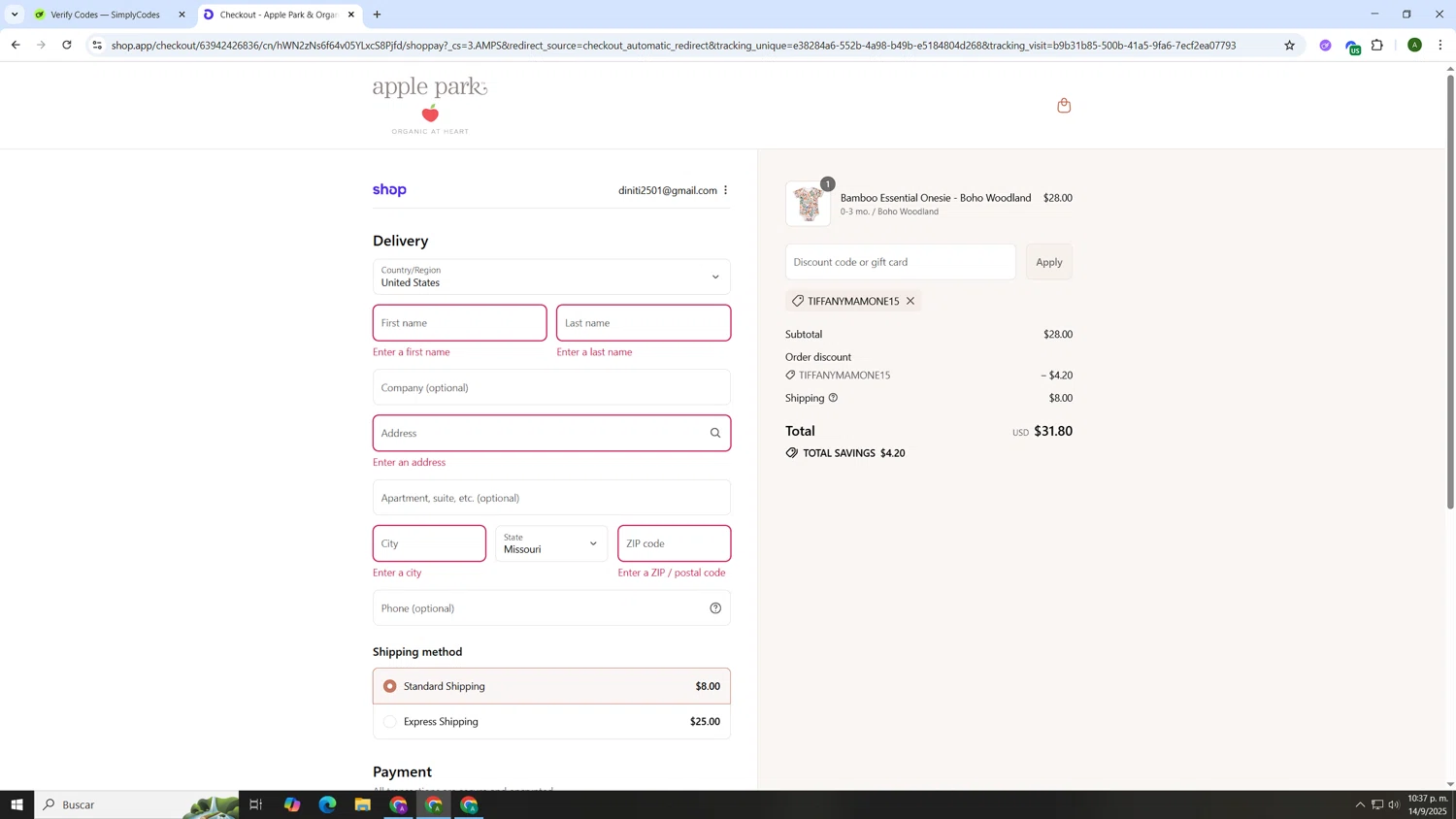Click the page vertical scrollbar
Screen dimensions: 1456x819
pos(1450,291)
